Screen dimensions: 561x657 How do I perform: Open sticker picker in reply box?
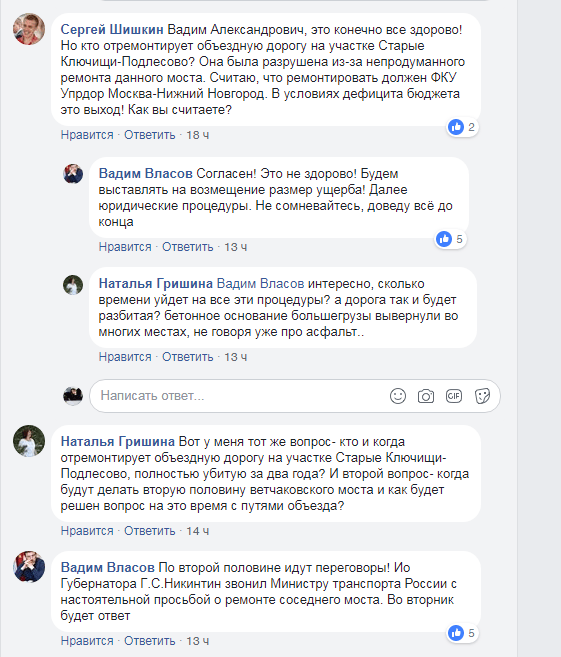[x=482, y=396]
